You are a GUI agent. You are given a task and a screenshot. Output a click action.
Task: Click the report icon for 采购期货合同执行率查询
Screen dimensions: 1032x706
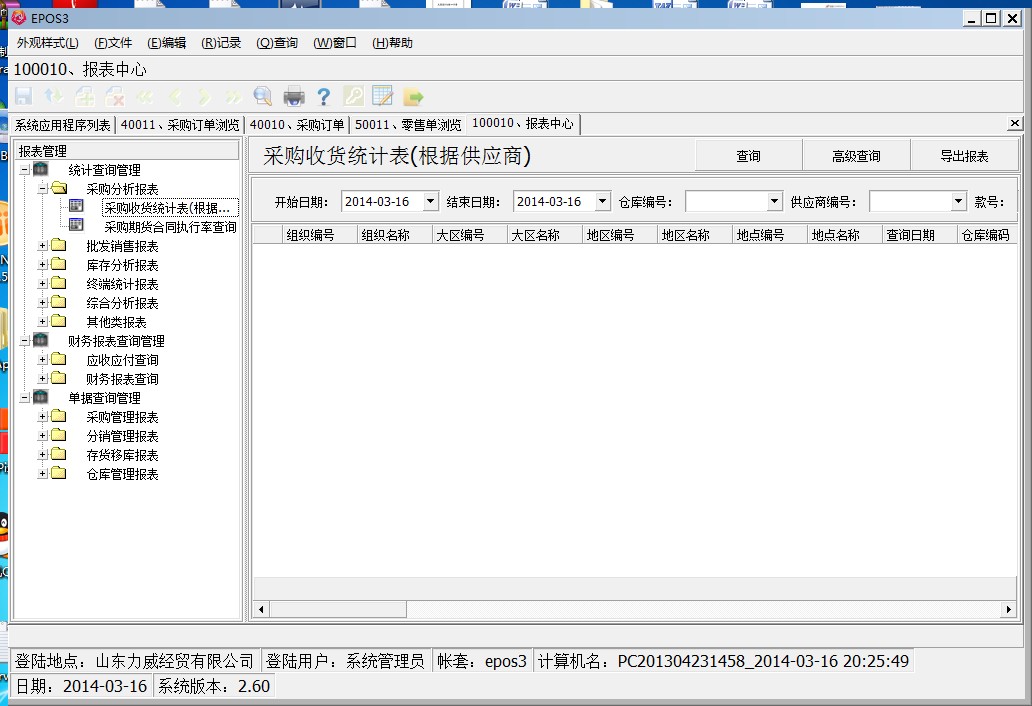coord(76,226)
